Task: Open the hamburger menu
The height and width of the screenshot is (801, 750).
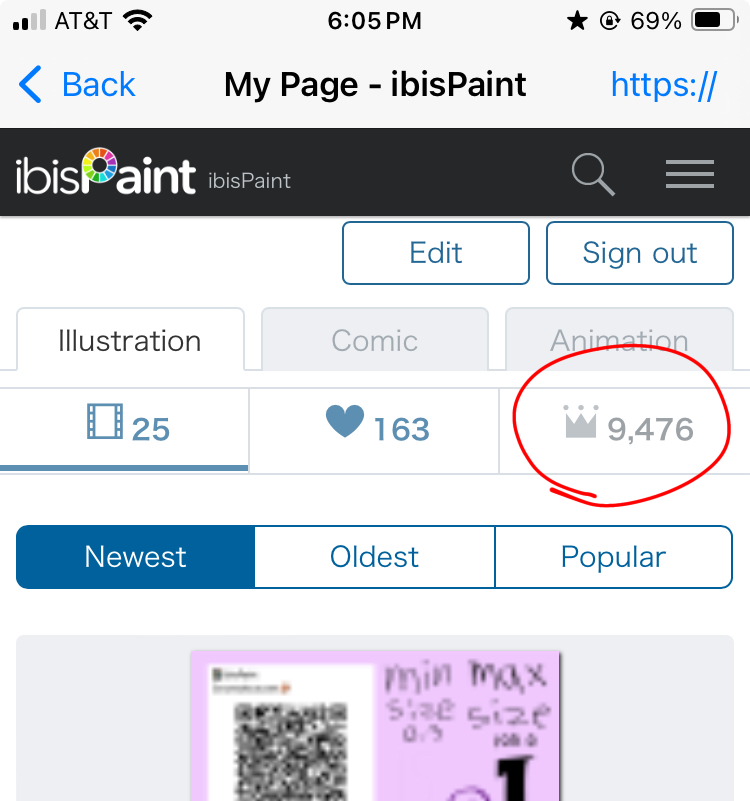Action: tap(690, 174)
